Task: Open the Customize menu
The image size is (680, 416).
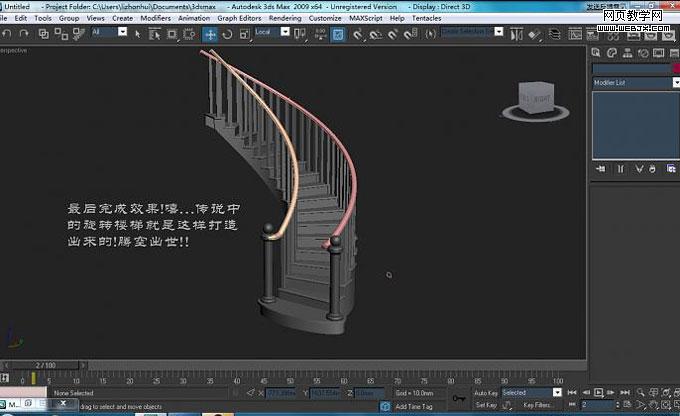Action: tap(325, 18)
